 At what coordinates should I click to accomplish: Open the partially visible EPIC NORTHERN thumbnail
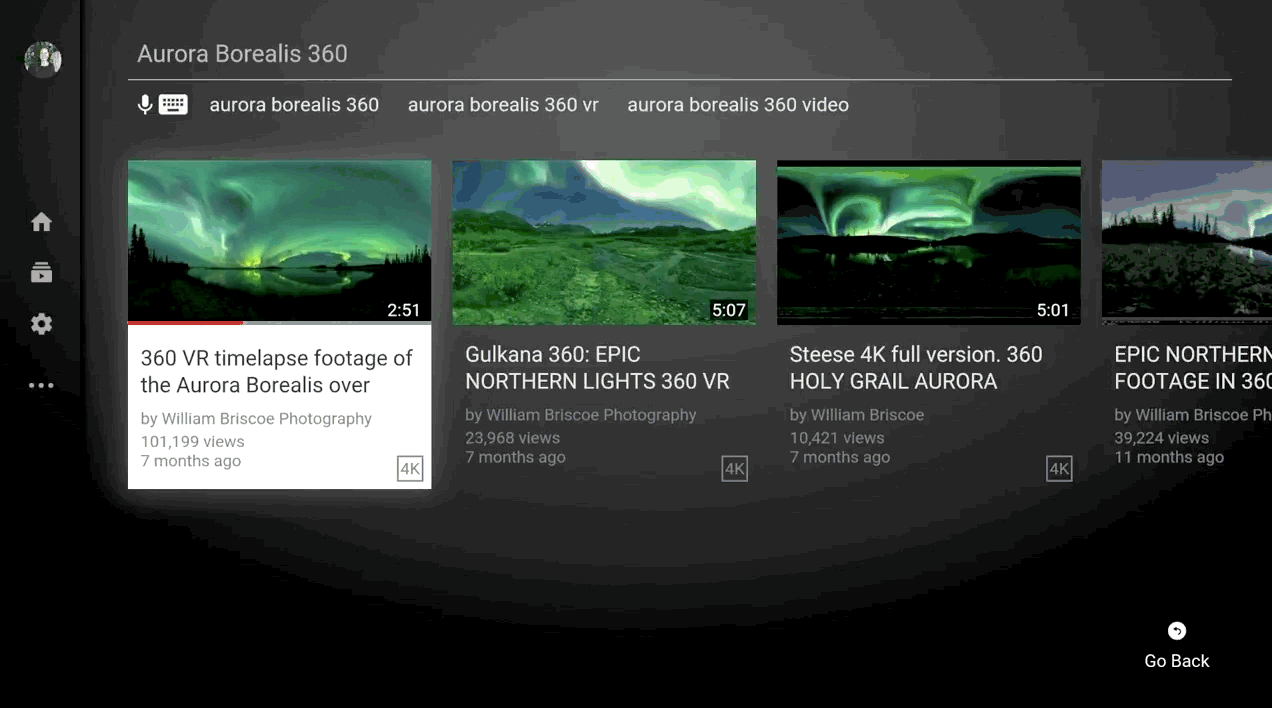pyautogui.click(x=1186, y=242)
